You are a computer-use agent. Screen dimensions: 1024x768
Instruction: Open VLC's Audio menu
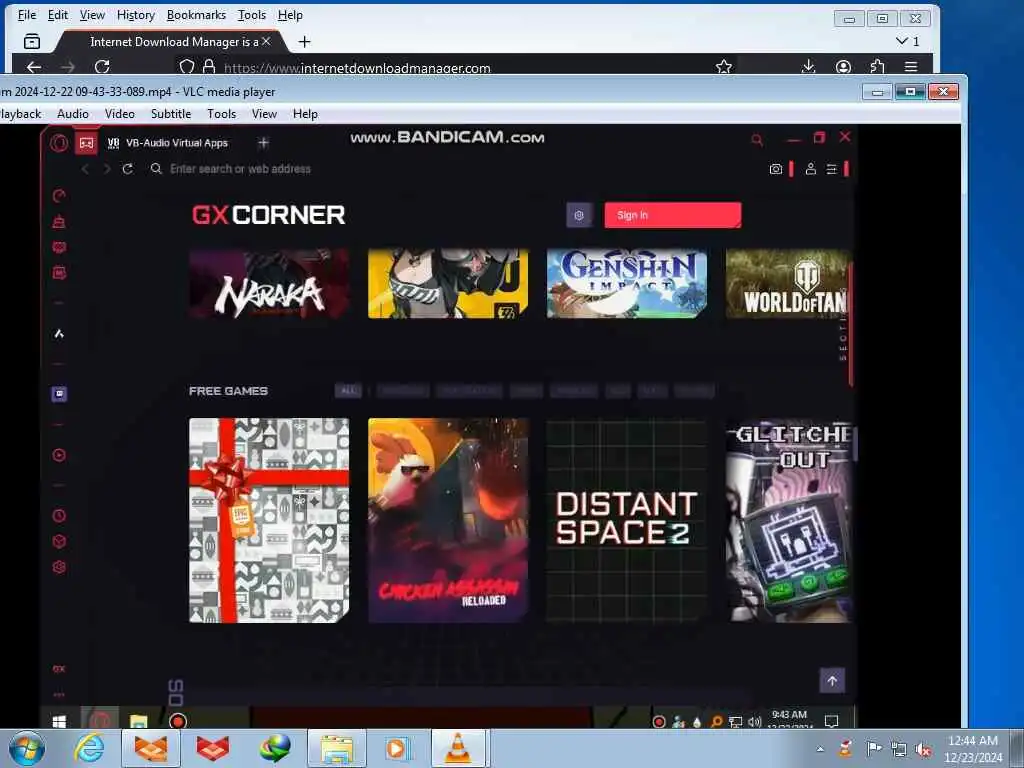coord(72,114)
